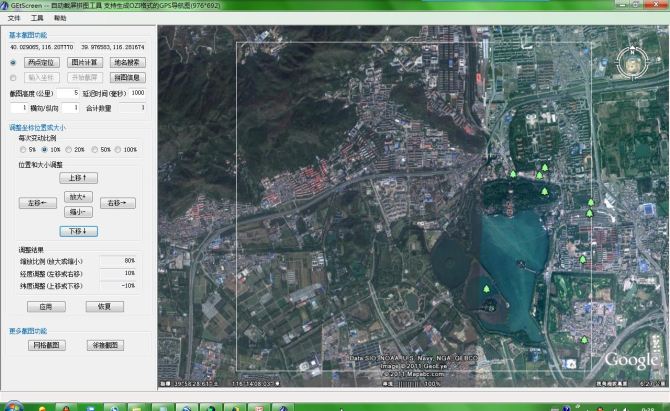Enlarge the capture area with 放大+
This screenshot has width=670, height=411.
click(78, 197)
